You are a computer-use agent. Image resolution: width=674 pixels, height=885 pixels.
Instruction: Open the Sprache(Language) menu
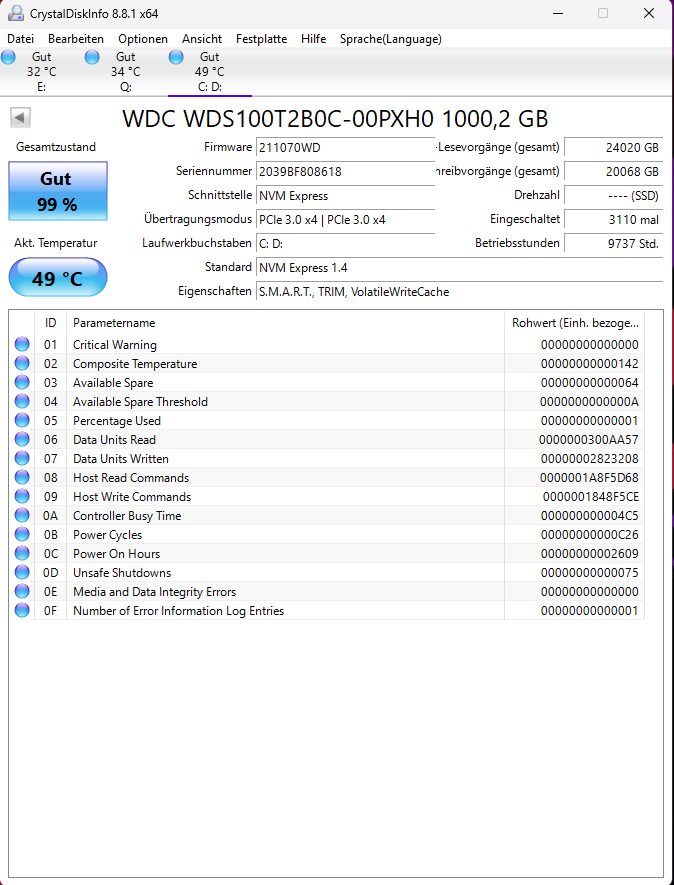[x=391, y=39]
